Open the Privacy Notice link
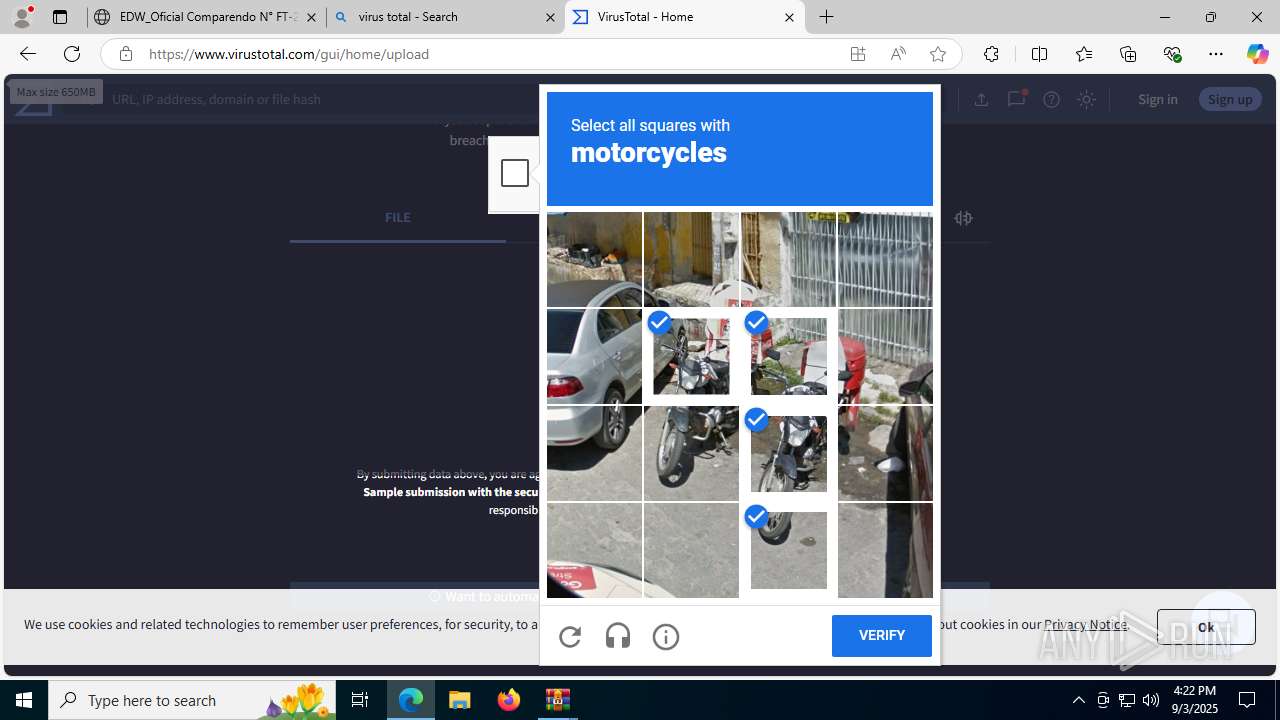The image size is (1280, 720). click(x=1086, y=624)
